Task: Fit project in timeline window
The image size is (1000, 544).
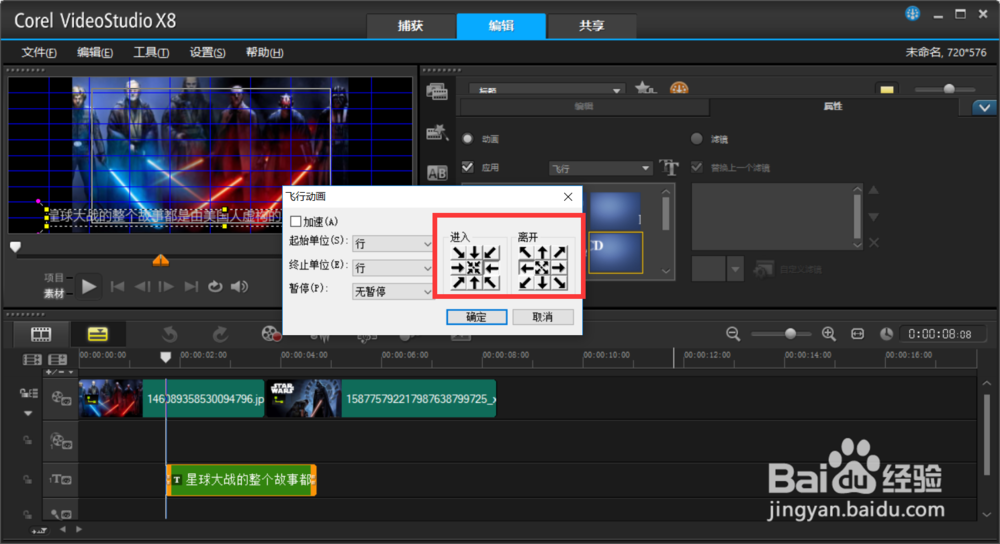Action: (858, 334)
